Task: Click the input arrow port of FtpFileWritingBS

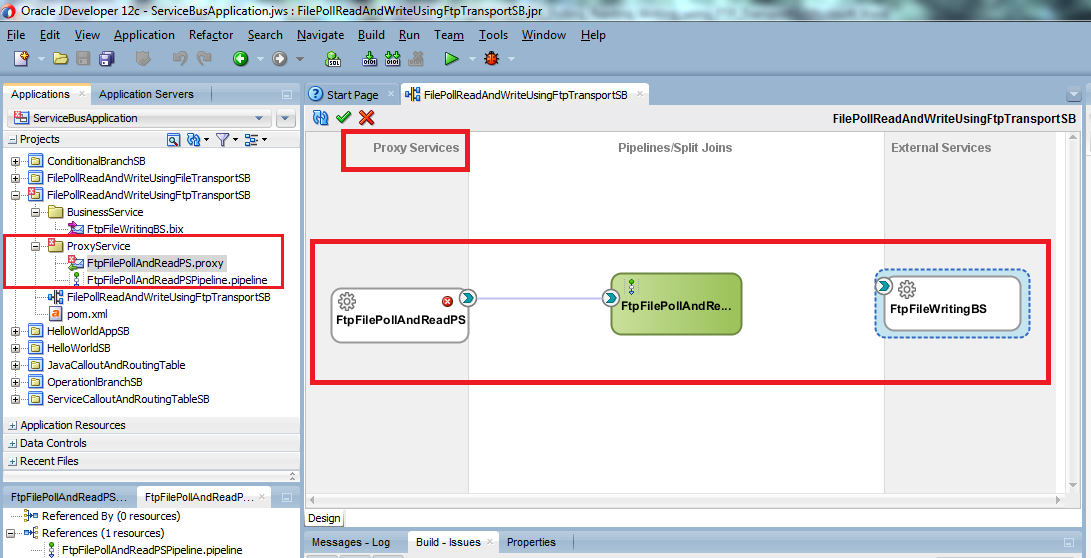Action: coord(884,286)
